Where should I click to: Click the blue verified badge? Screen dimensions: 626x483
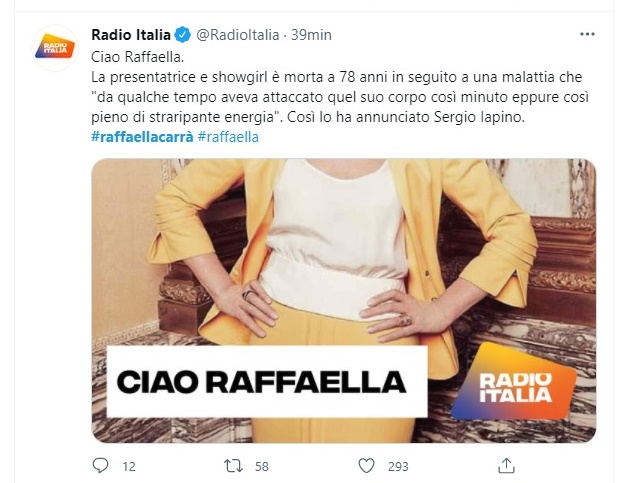183,35
